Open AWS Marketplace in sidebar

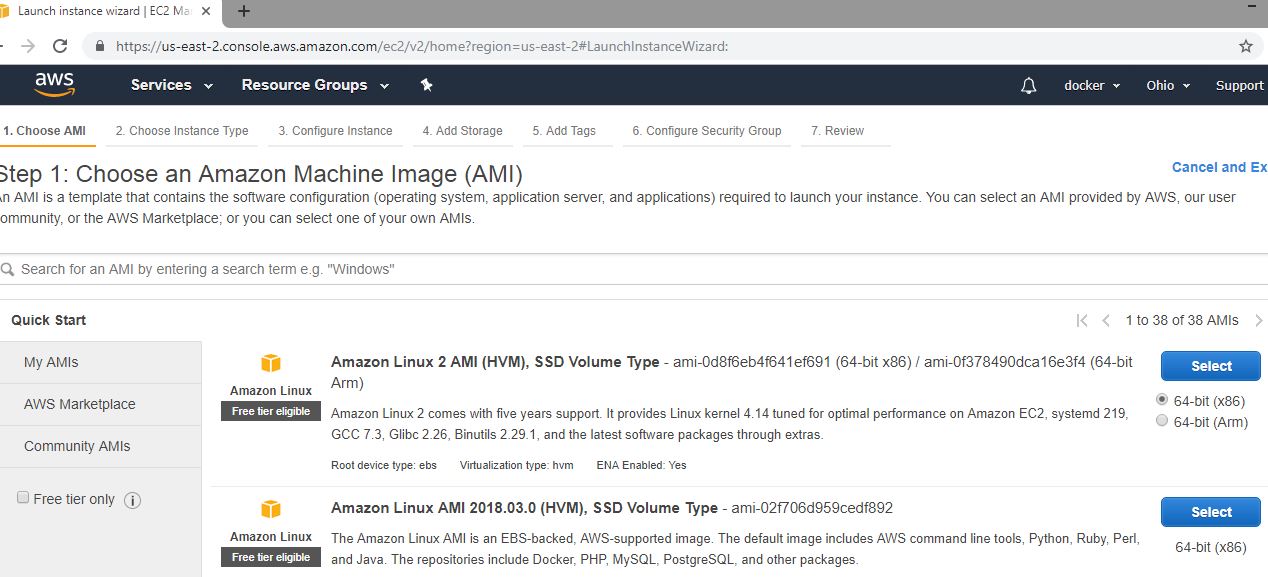100,405
